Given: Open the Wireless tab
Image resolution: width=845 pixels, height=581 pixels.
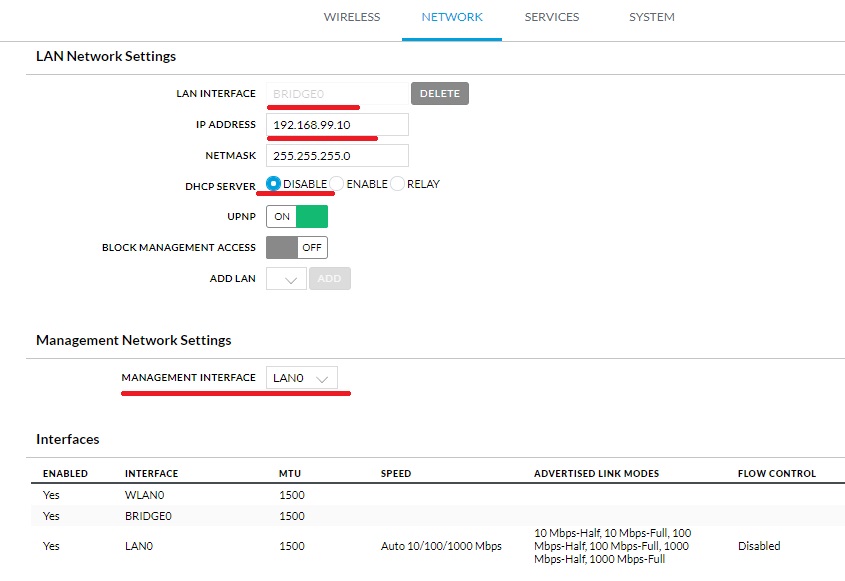Looking at the screenshot, I should click(x=351, y=17).
